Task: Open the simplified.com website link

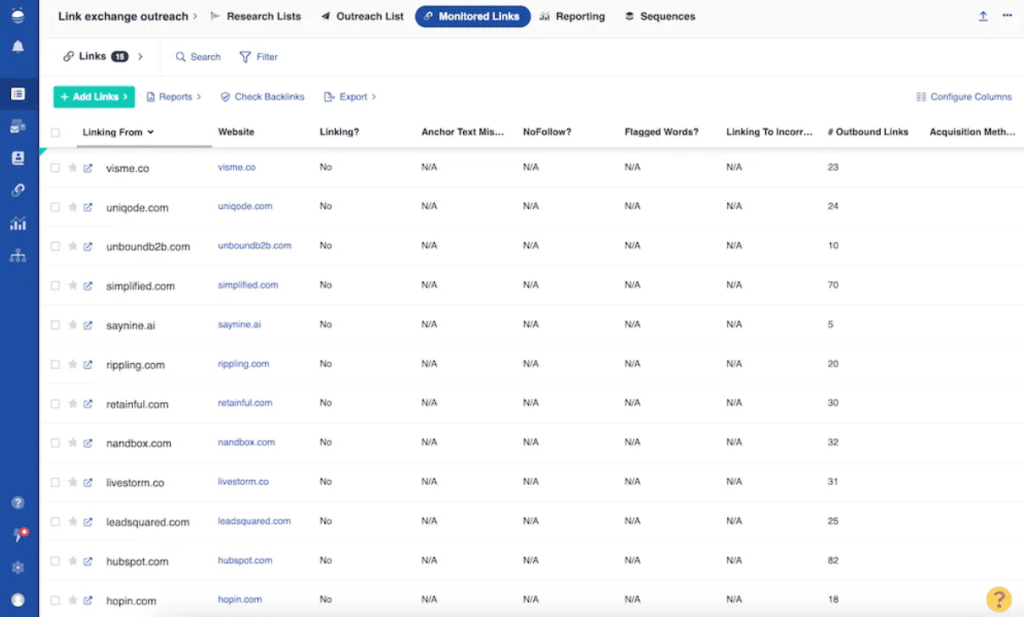Action: click(248, 285)
